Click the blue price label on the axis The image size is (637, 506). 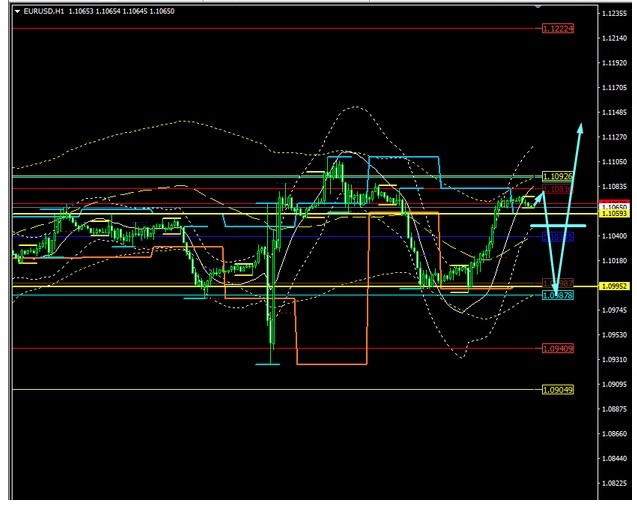tap(557, 238)
